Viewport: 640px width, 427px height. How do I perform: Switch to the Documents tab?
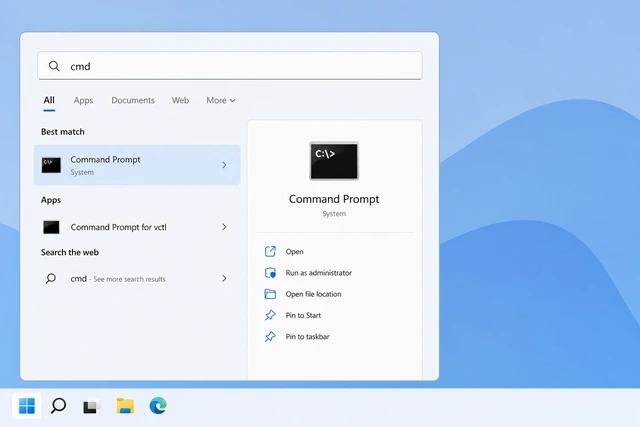[x=133, y=100]
